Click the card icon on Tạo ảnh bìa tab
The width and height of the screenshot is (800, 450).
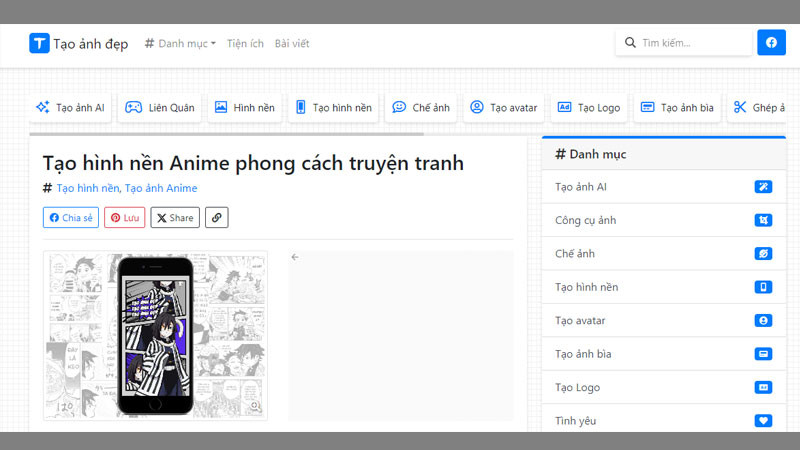point(647,107)
